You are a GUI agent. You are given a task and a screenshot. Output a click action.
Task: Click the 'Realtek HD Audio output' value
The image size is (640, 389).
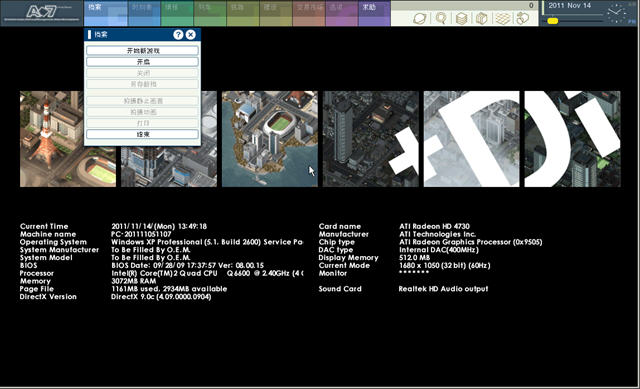coord(443,289)
